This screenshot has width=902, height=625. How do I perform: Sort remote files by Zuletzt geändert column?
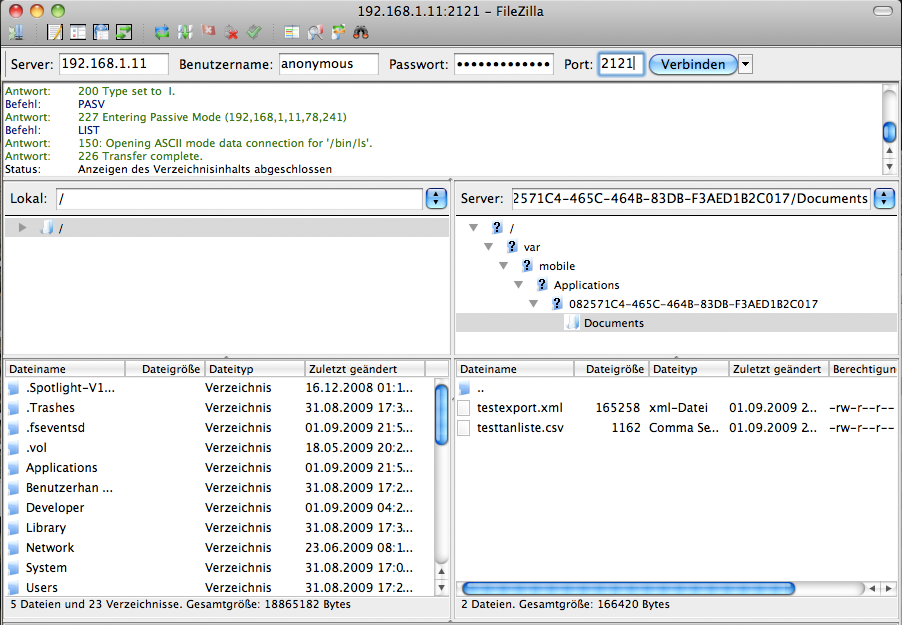(779, 369)
